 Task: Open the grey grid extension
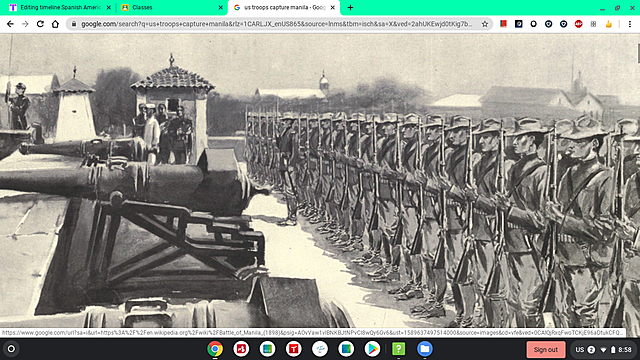(593, 24)
